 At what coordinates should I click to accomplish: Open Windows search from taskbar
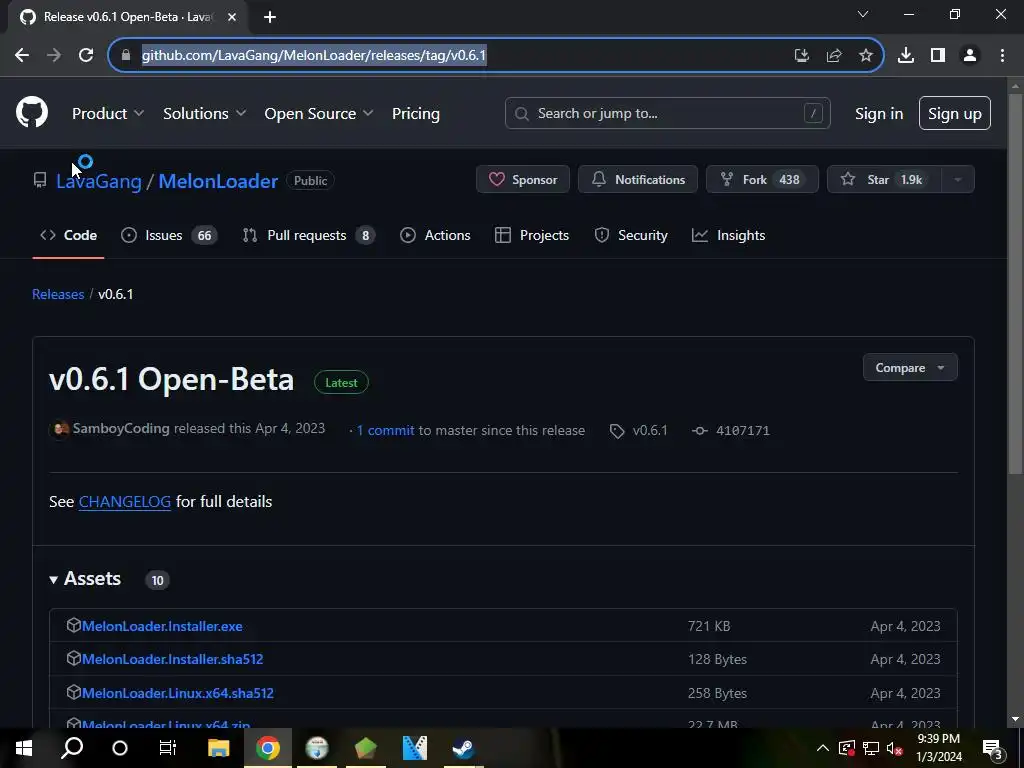tap(72, 748)
